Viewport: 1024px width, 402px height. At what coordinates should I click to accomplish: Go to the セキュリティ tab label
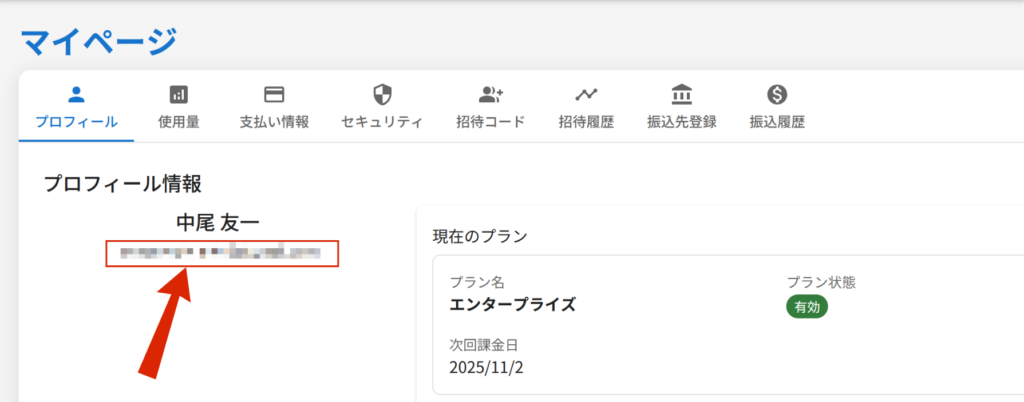pyautogui.click(x=382, y=123)
